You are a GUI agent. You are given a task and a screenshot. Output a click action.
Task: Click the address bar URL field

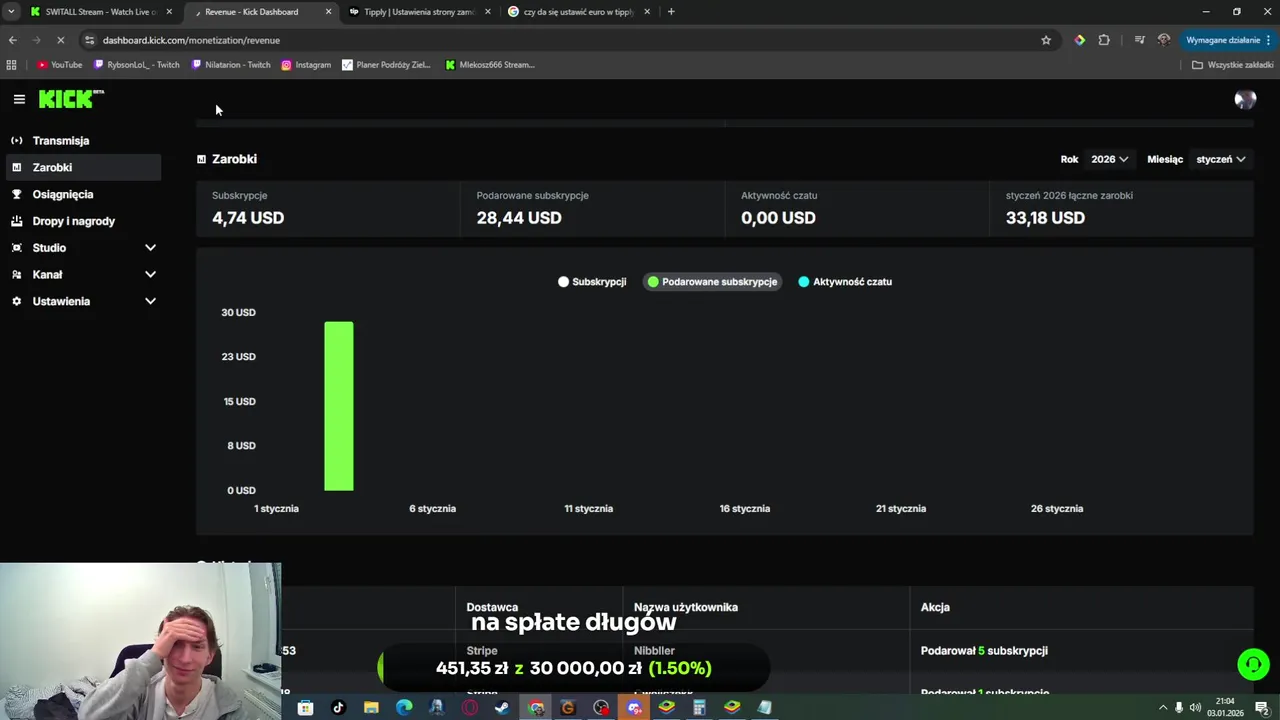560,40
